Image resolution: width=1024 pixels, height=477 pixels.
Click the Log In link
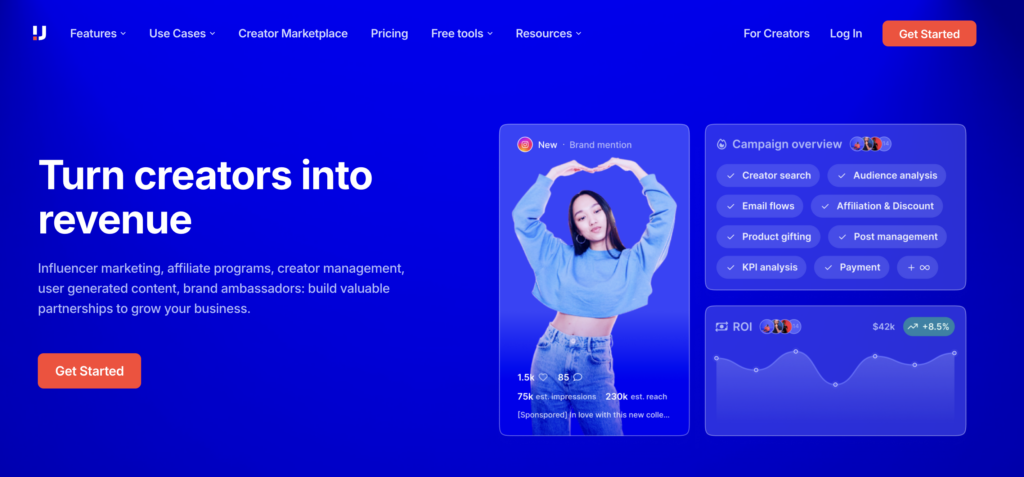tap(846, 33)
